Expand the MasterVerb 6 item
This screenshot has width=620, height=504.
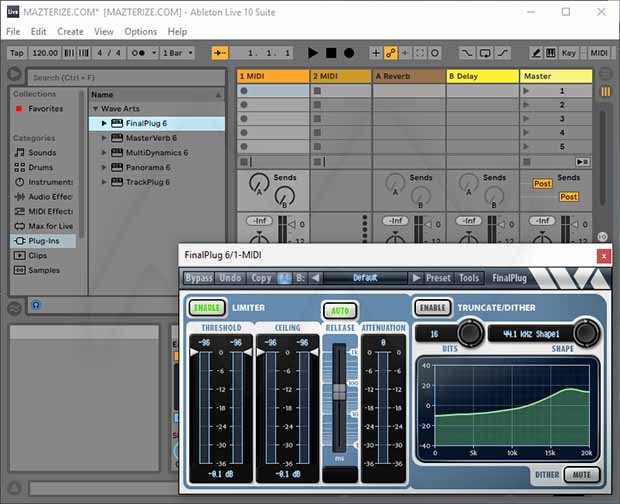click(x=104, y=138)
